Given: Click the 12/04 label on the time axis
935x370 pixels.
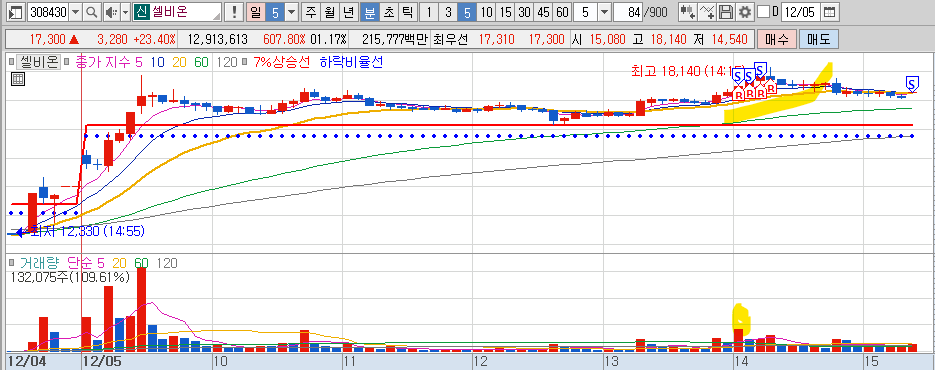Looking at the screenshot, I should click(x=26, y=362).
